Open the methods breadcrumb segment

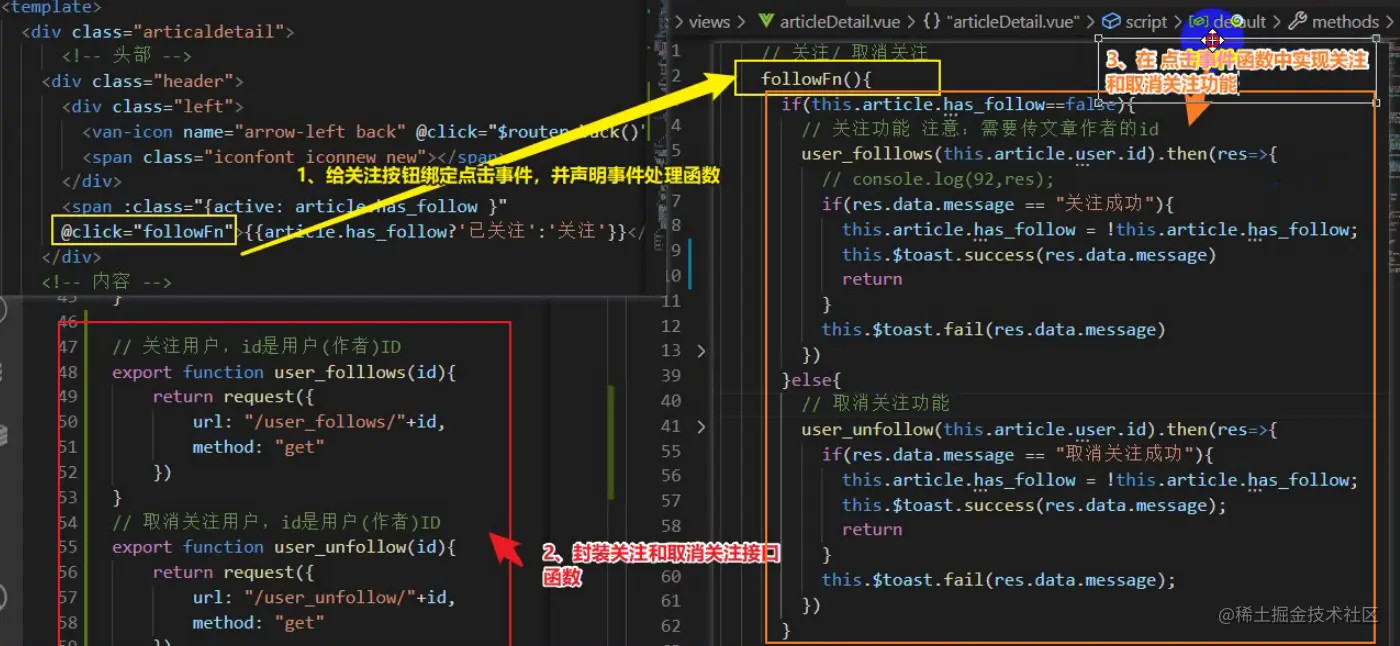coord(1334,21)
